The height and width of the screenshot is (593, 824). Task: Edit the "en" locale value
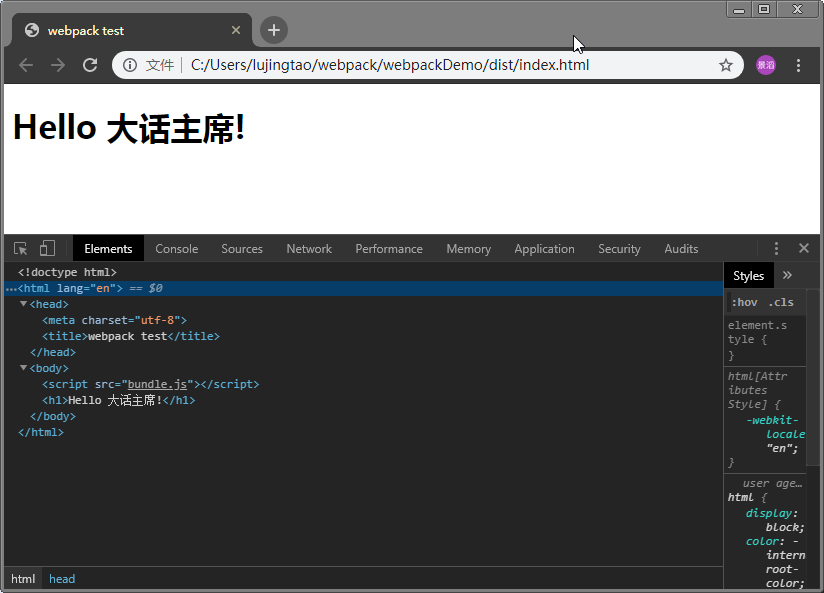point(779,448)
